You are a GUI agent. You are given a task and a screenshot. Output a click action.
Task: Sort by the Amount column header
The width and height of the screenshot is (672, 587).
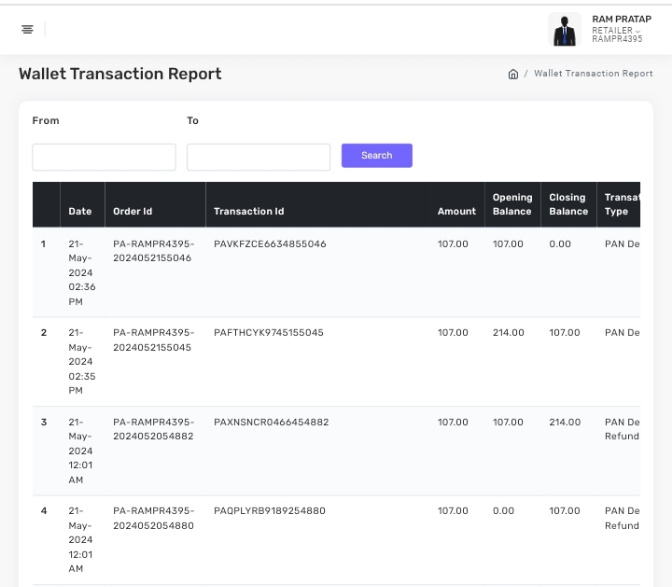coord(456,211)
